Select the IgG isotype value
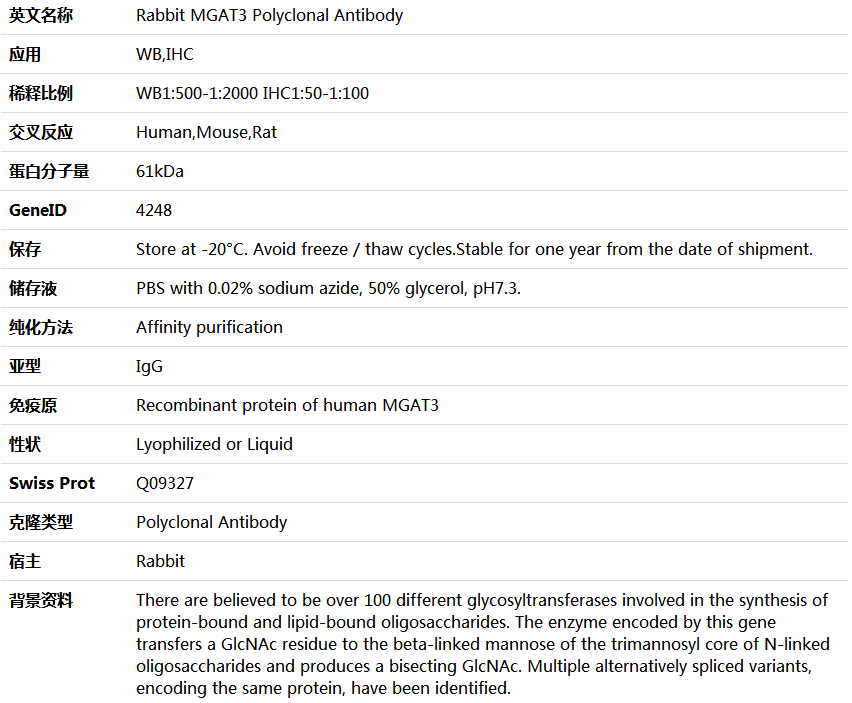 pyautogui.click(x=149, y=367)
